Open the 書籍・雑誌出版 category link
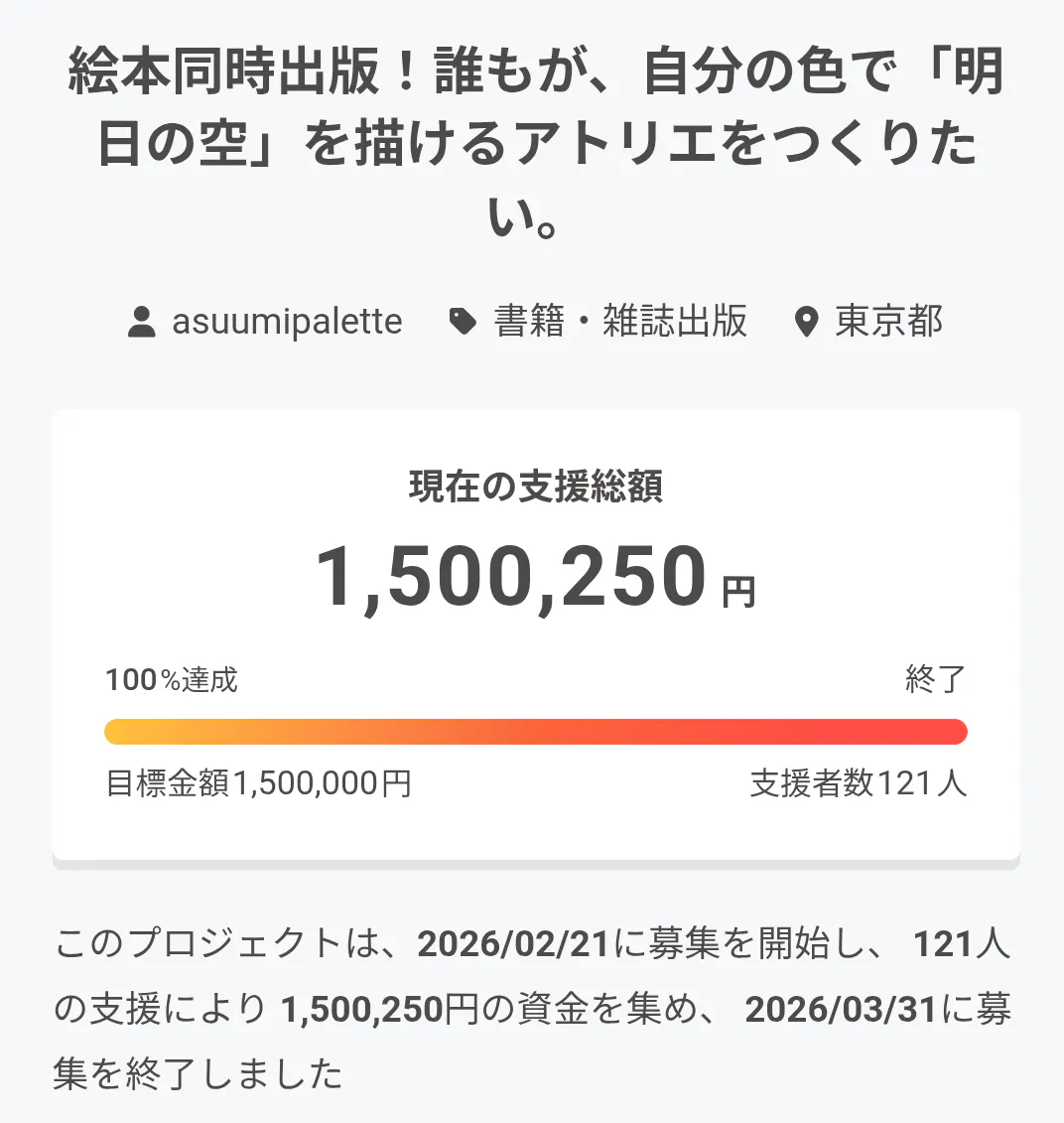Image resolution: width=1064 pixels, height=1123 pixels. tap(620, 322)
